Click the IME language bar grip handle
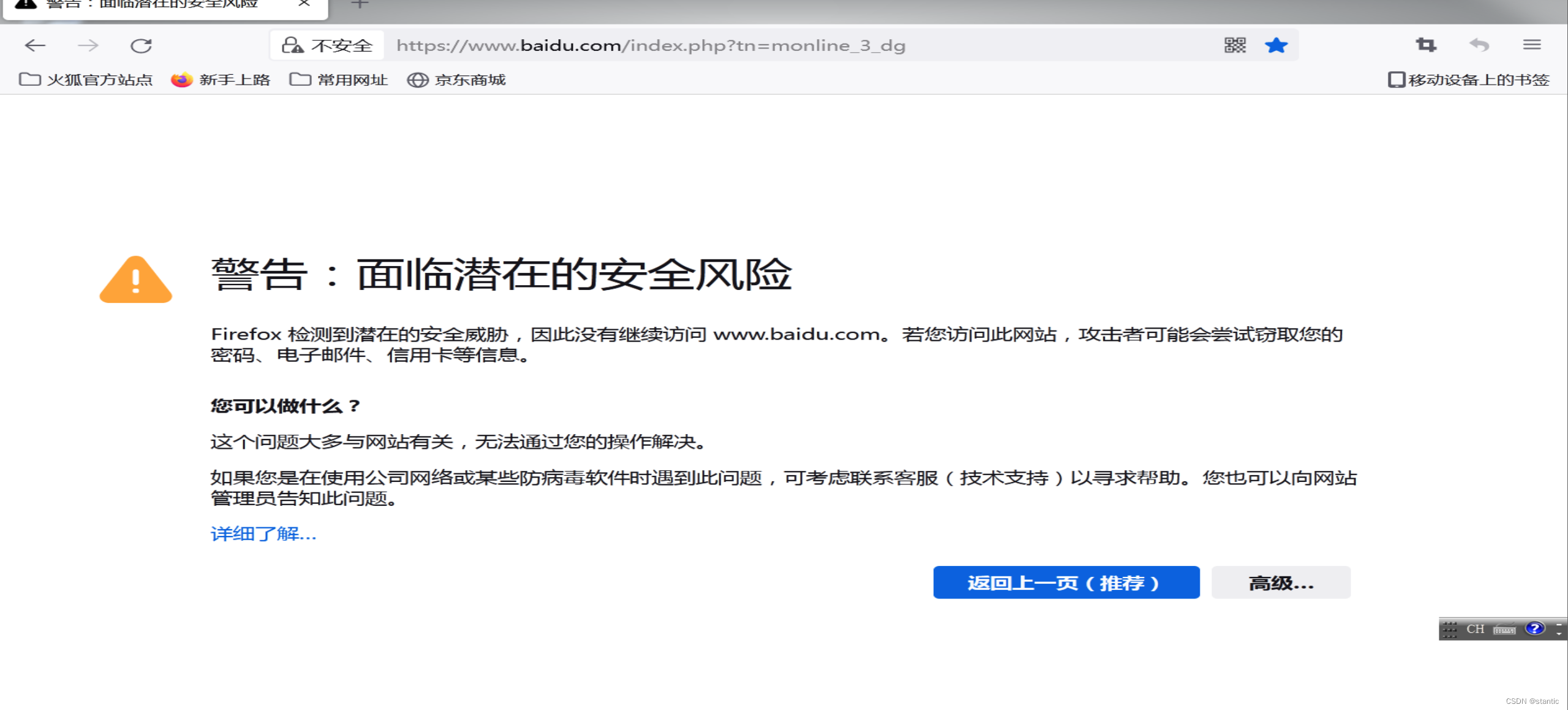 click(x=1450, y=630)
